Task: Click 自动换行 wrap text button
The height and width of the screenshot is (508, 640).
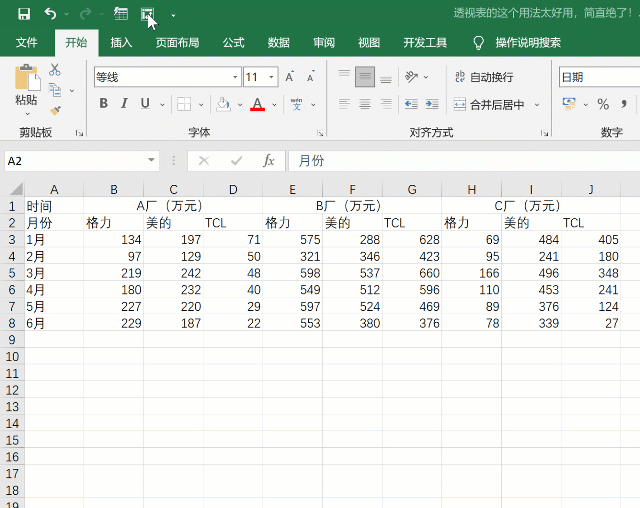Action: [x=484, y=77]
